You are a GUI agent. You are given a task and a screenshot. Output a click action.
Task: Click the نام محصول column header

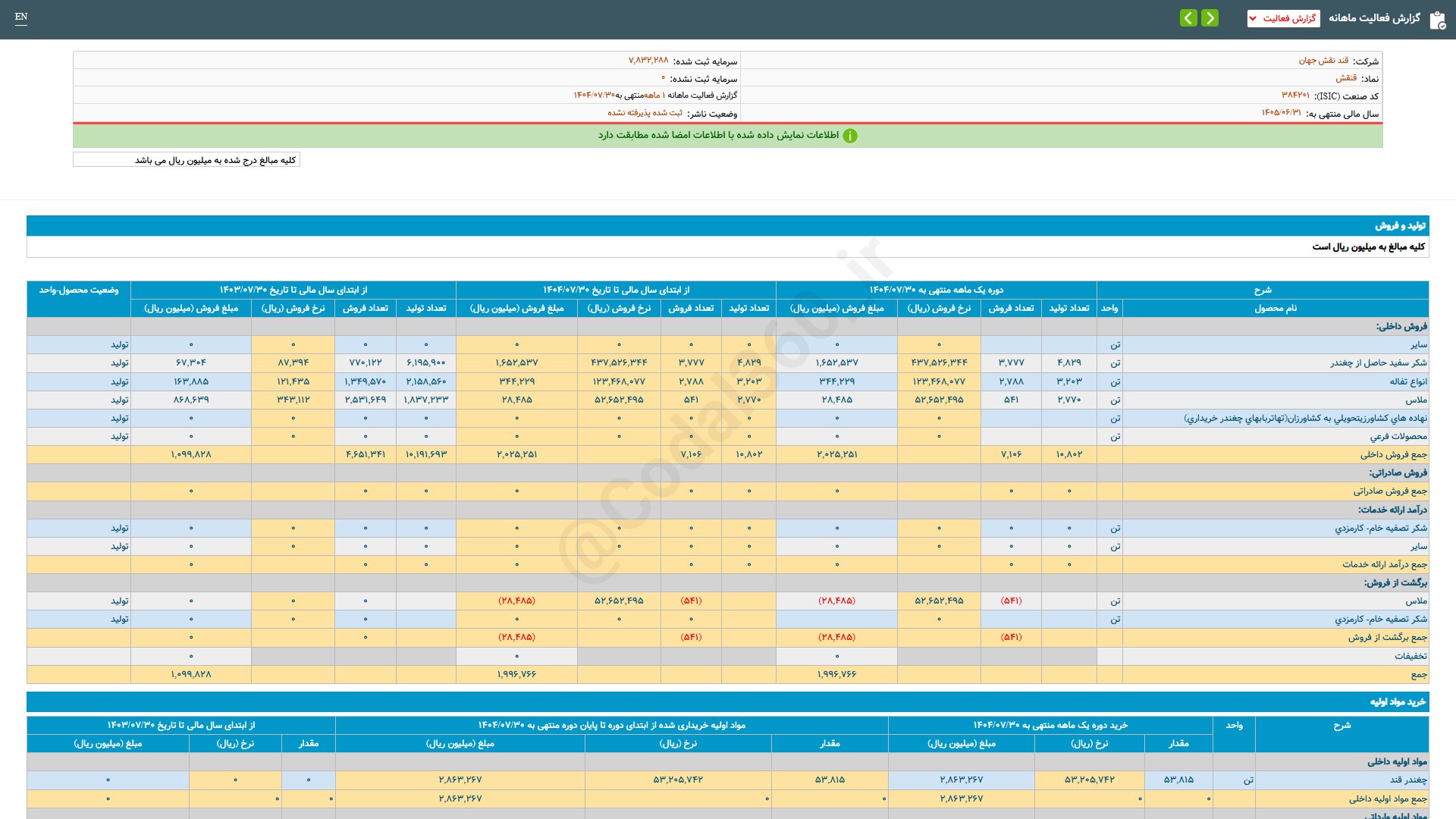(x=1275, y=309)
